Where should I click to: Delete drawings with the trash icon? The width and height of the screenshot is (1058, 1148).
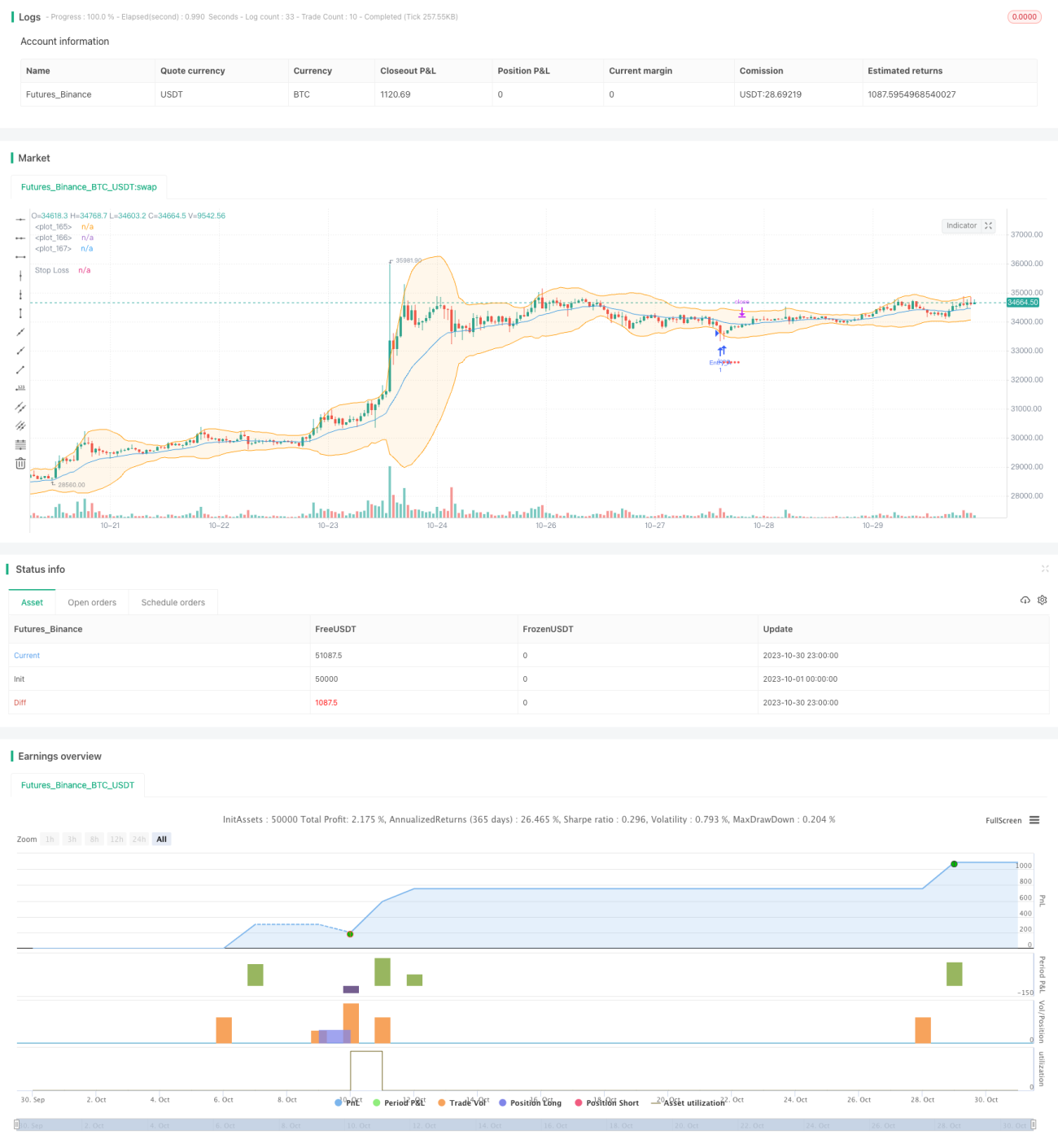[x=20, y=463]
